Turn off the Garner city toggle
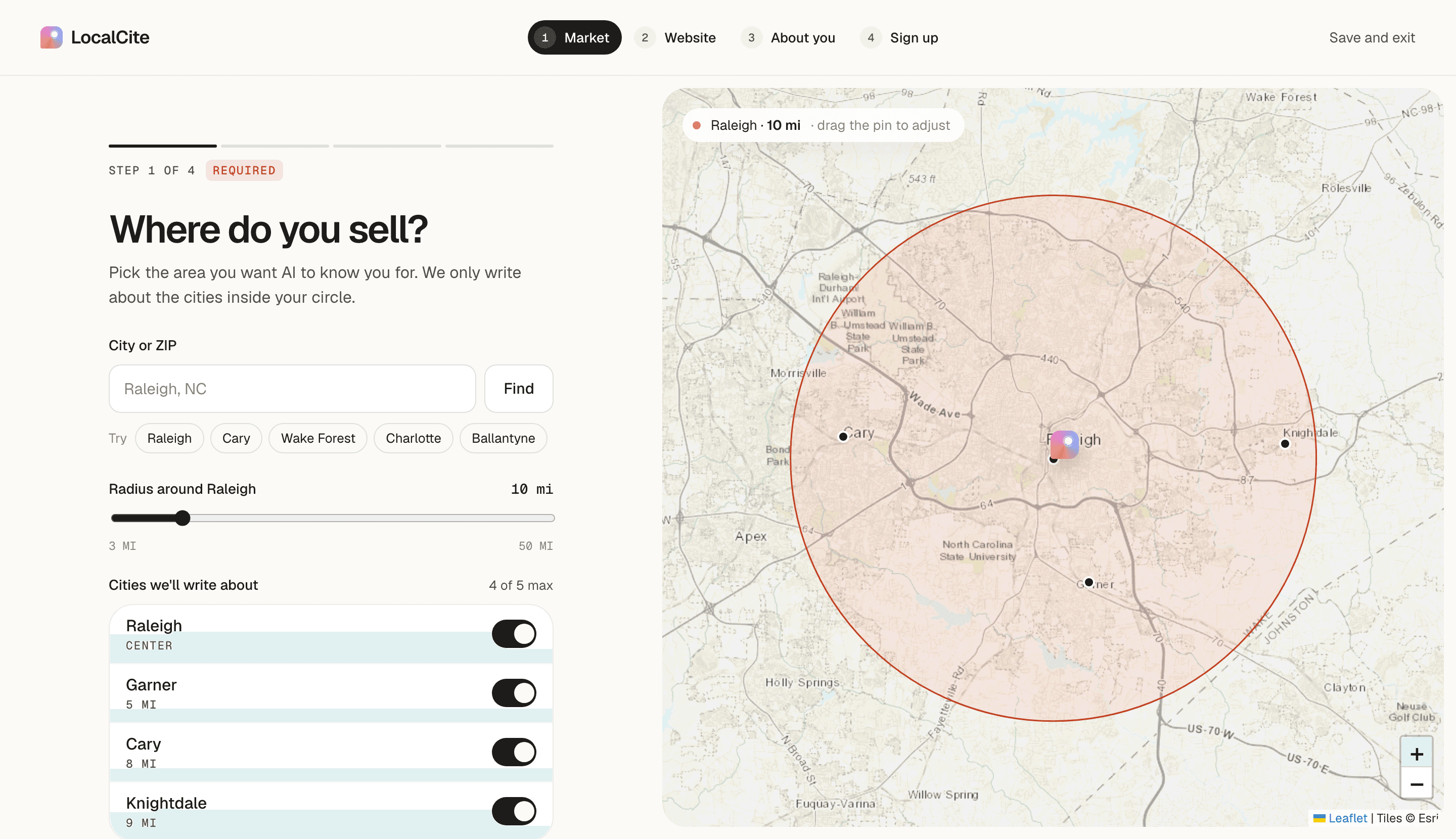The image size is (1456, 839). pos(514,692)
